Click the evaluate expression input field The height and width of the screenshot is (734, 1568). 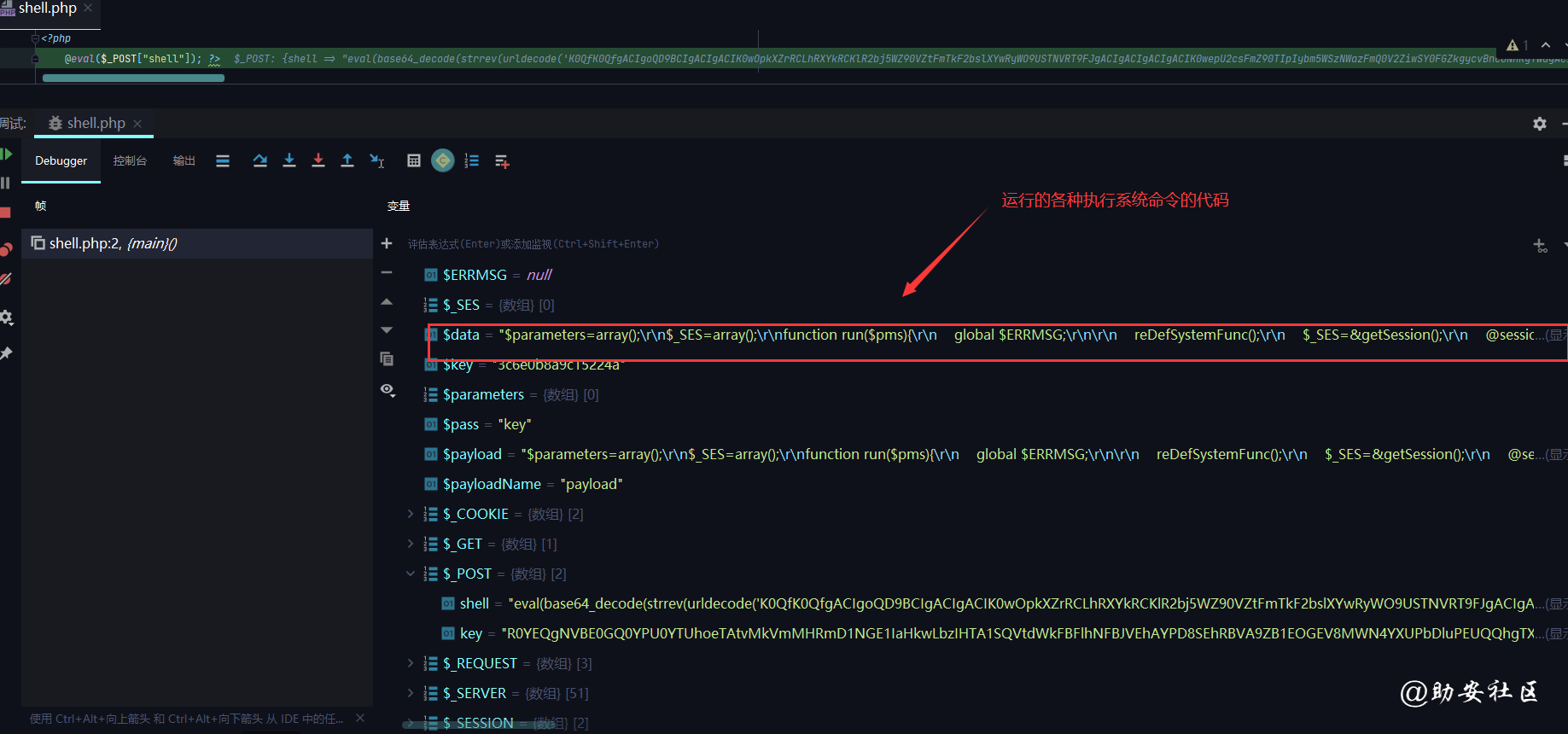[963, 244]
